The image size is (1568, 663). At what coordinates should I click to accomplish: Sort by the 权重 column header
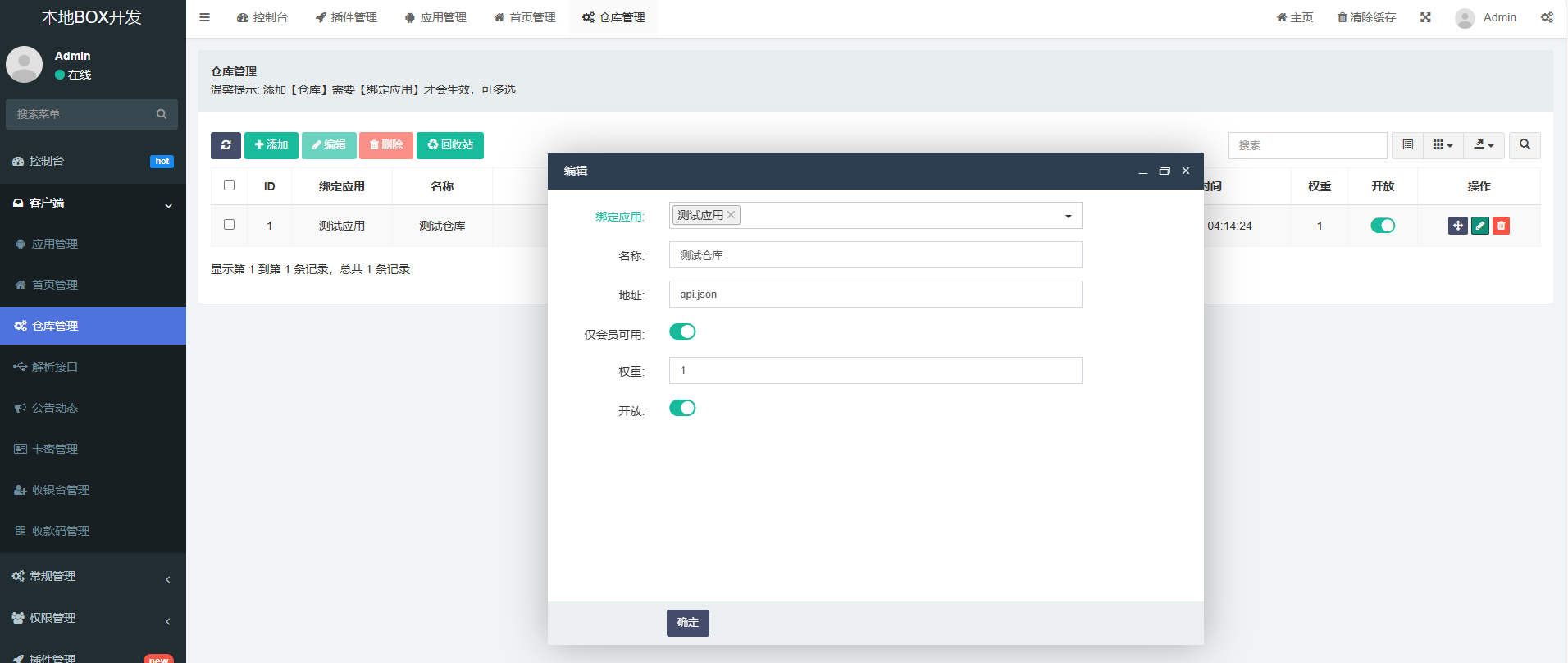click(x=1320, y=186)
